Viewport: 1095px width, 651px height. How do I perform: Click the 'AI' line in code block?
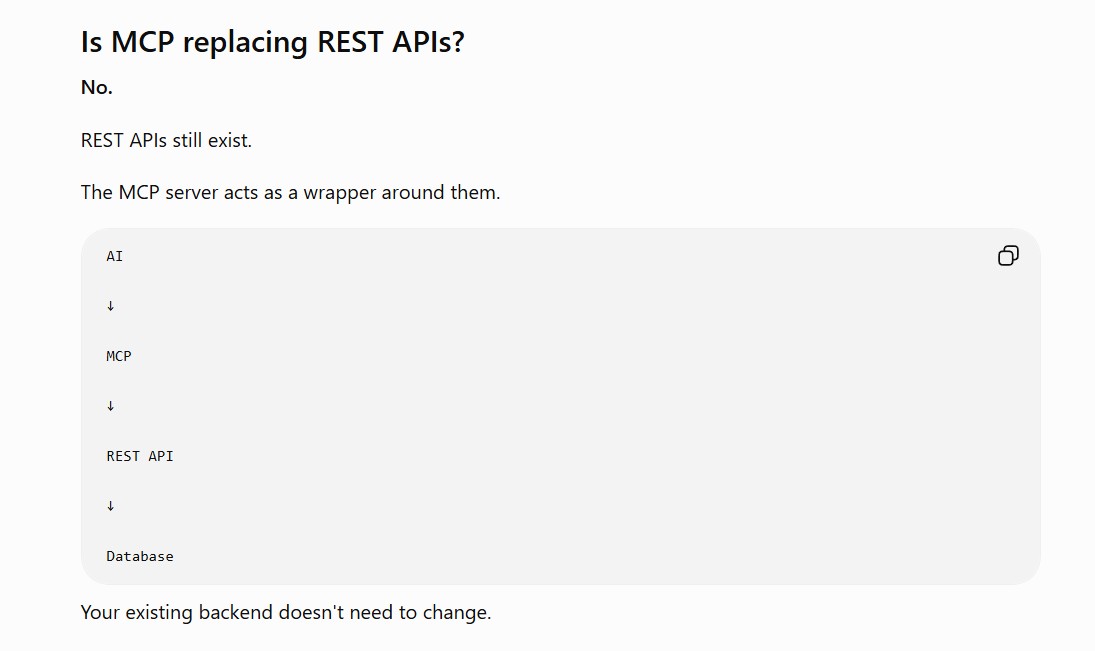(x=115, y=256)
